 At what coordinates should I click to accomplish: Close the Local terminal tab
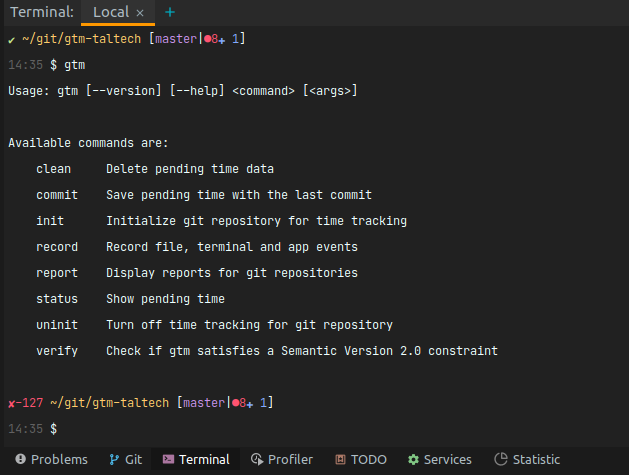click(140, 13)
